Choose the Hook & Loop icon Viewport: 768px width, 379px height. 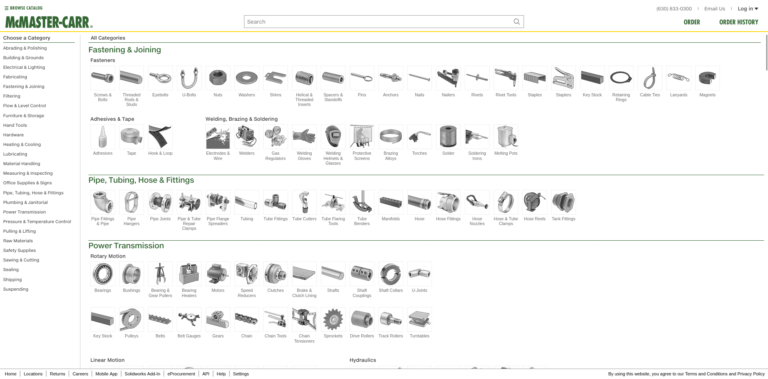pyautogui.click(x=160, y=137)
